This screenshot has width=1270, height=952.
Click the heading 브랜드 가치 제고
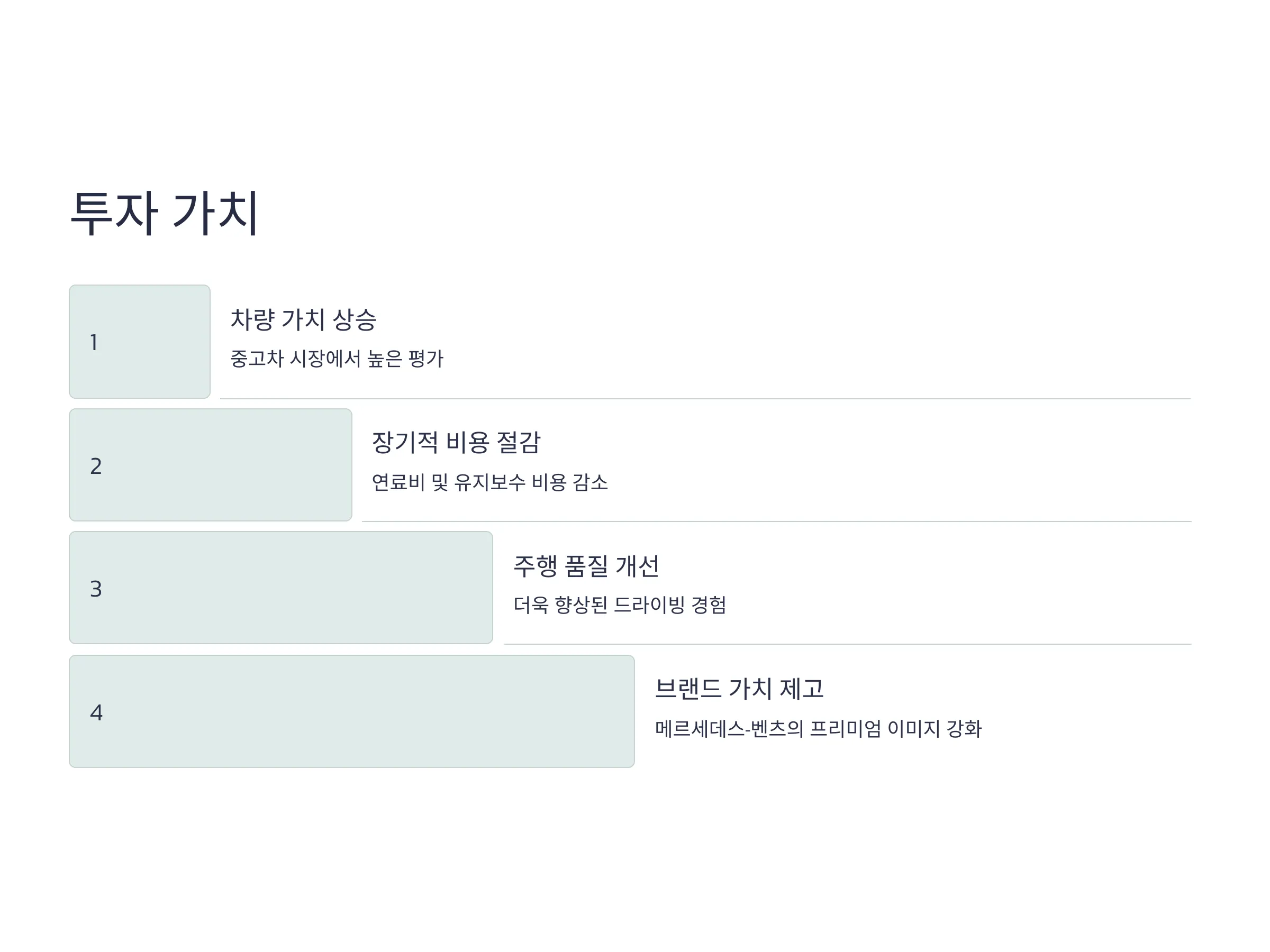[739, 689]
